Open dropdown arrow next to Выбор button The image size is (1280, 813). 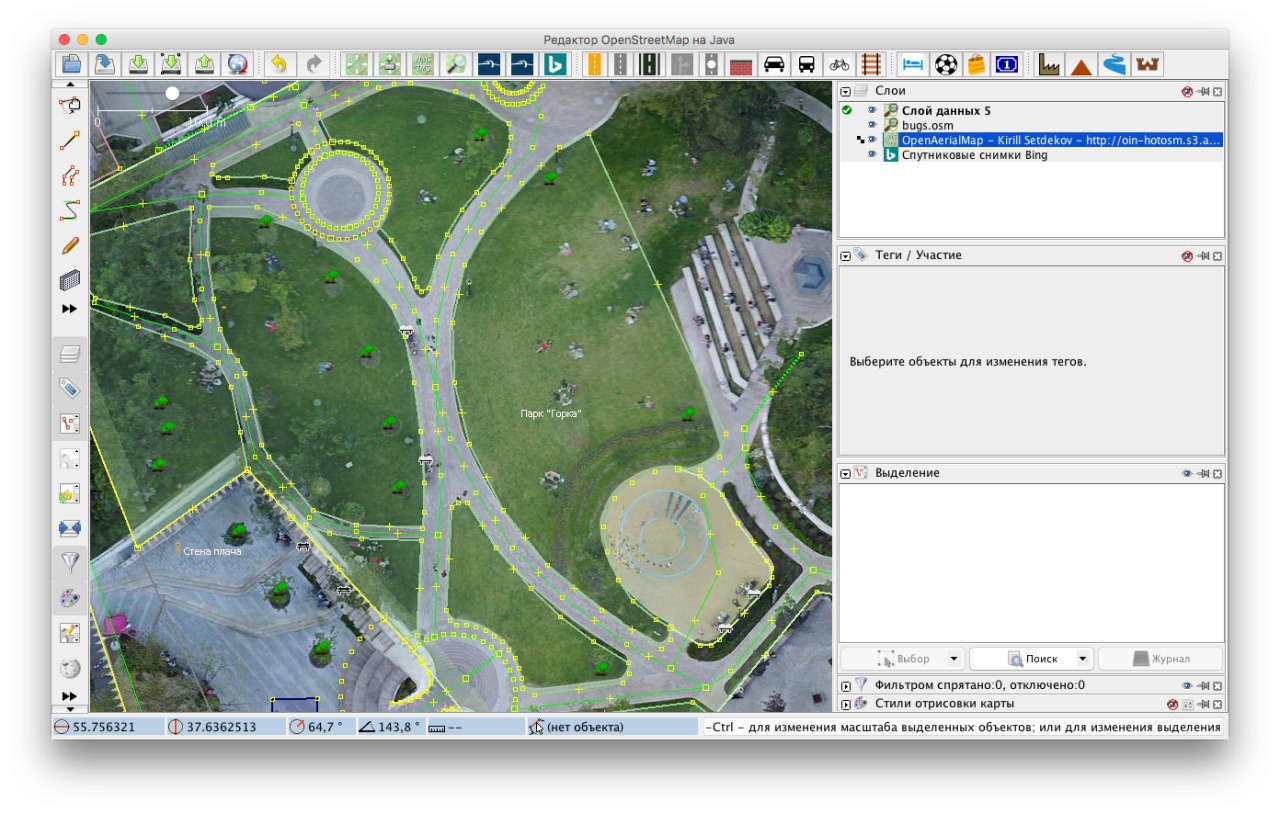coord(953,659)
